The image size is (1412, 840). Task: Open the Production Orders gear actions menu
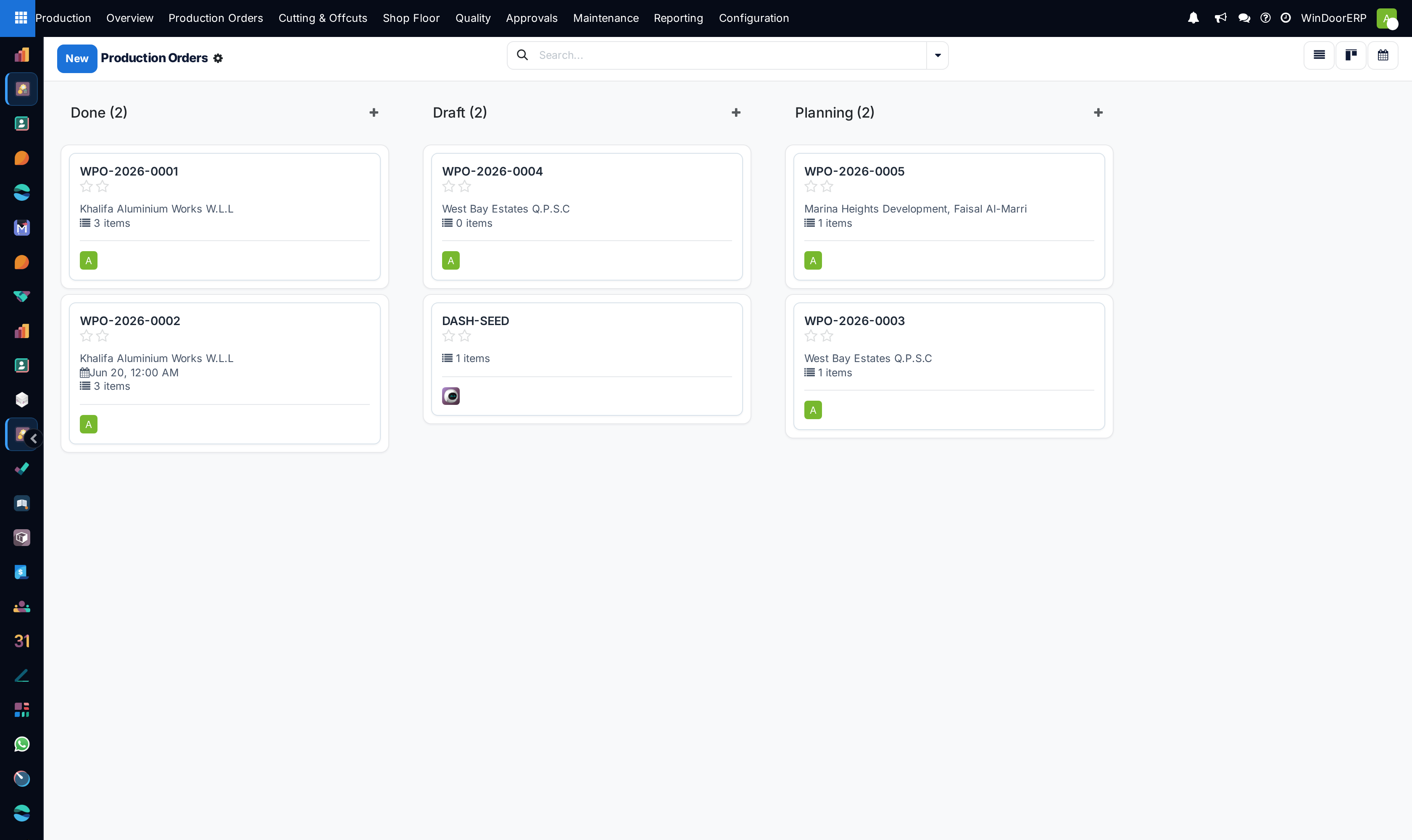218,58
